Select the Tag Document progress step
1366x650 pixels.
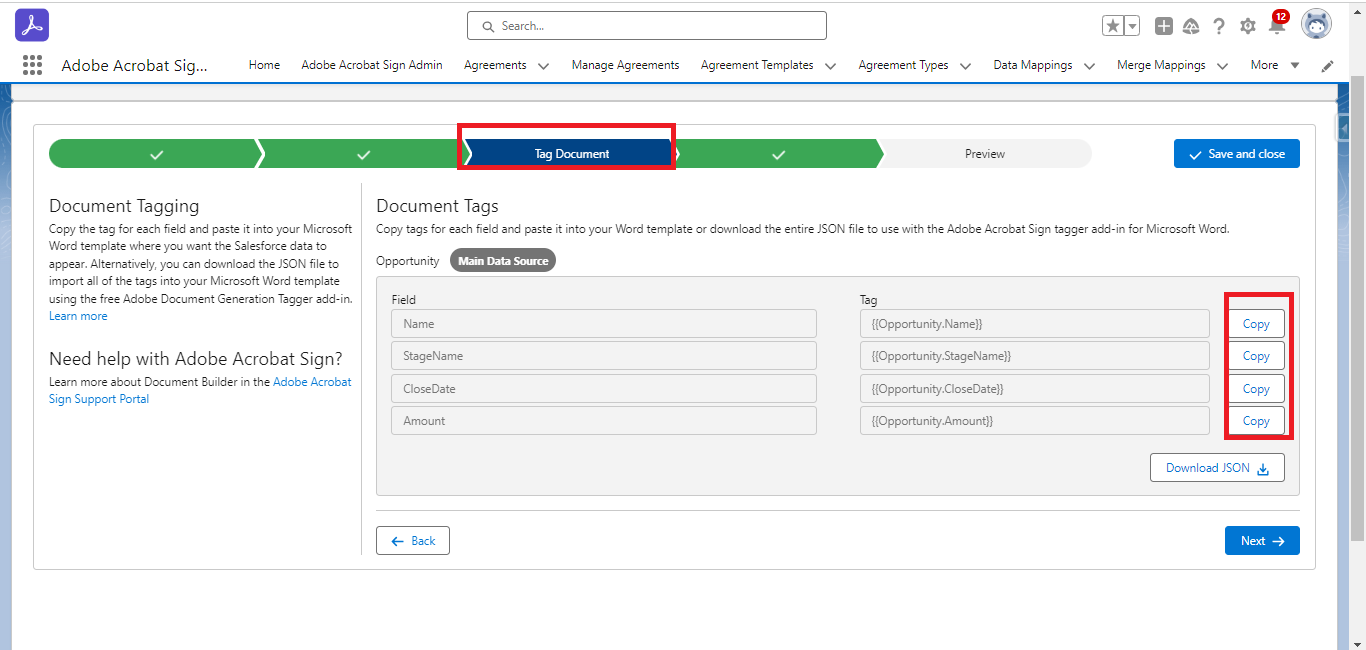571,154
